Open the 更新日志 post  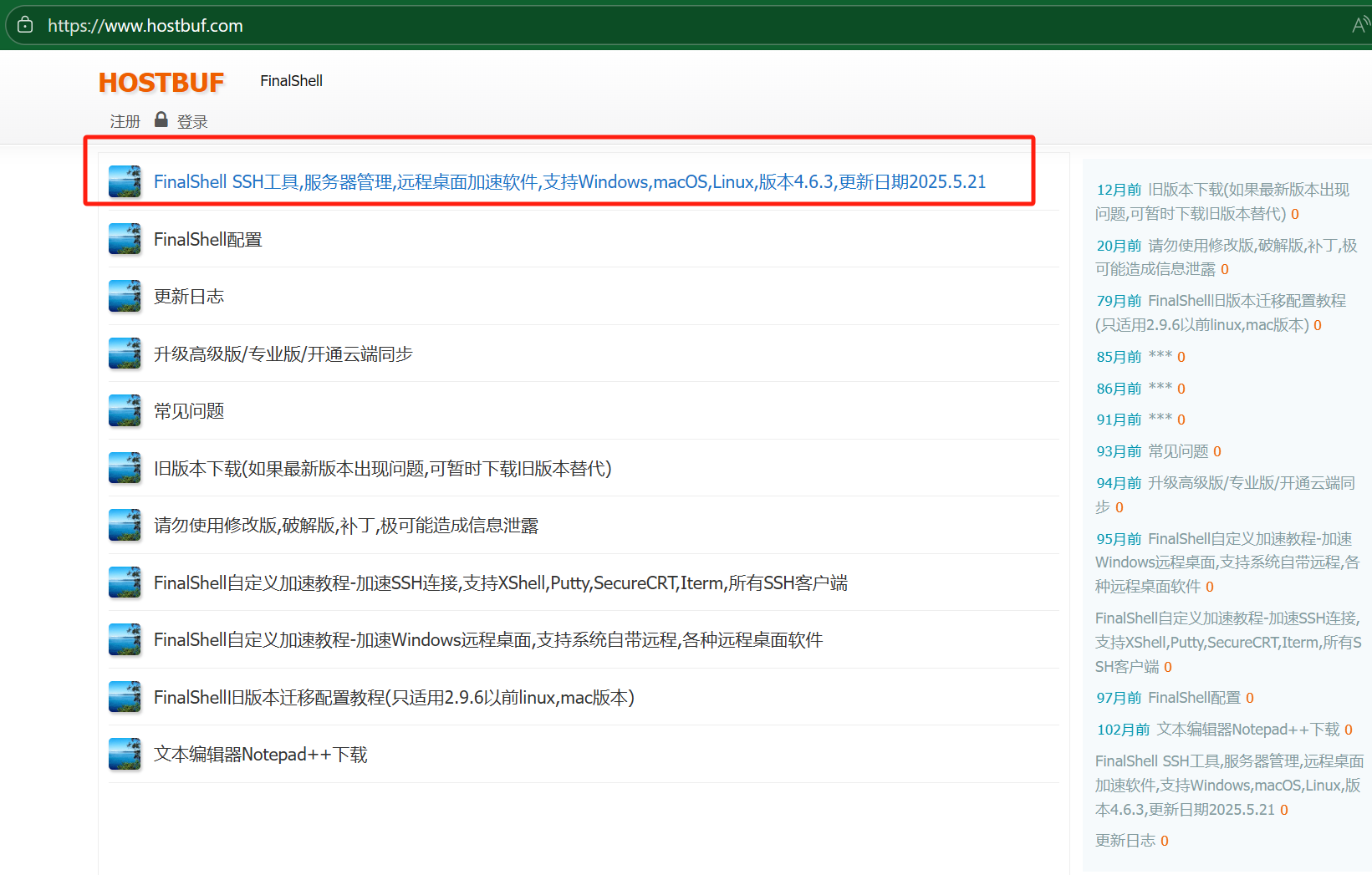tap(189, 297)
